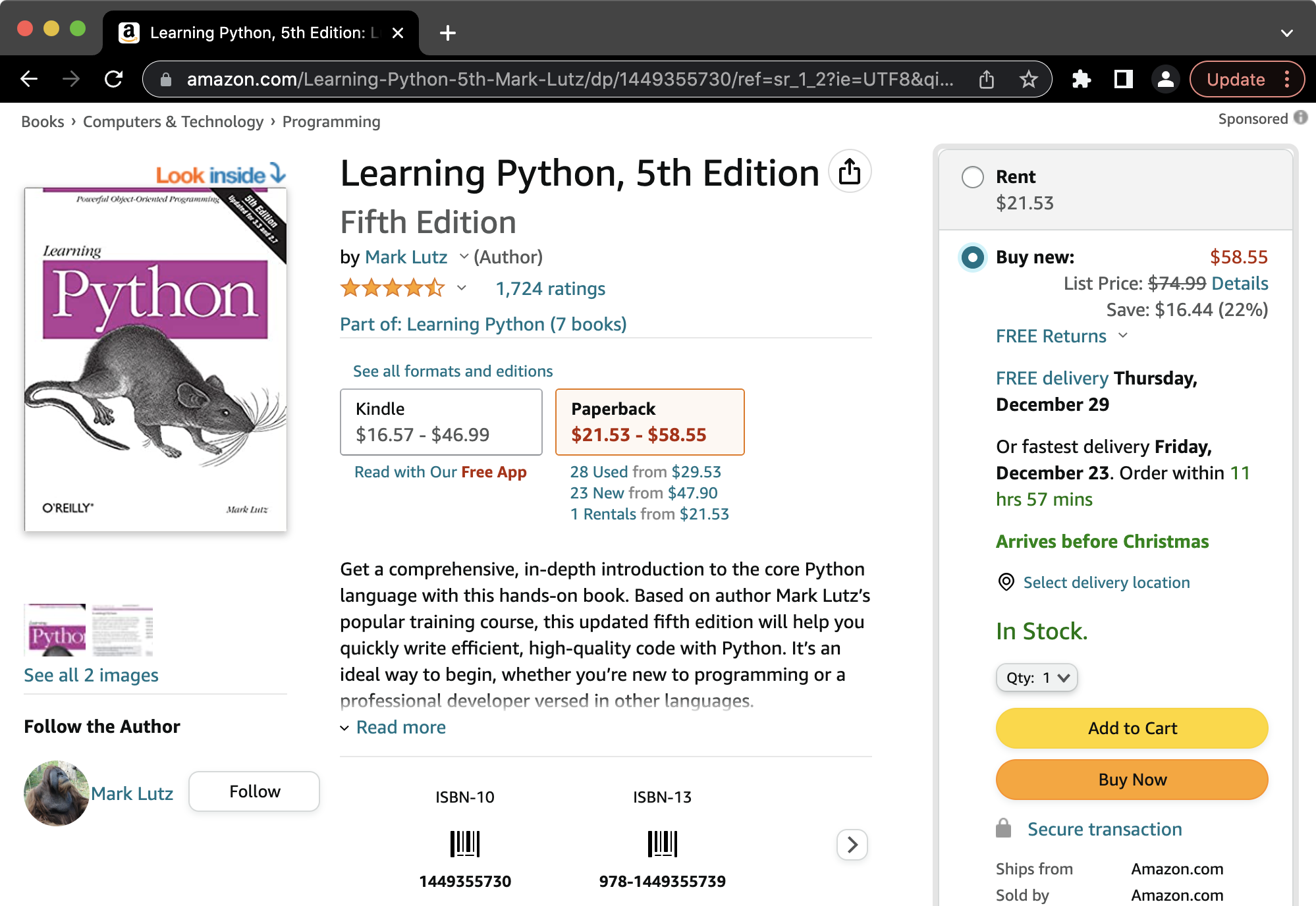Choose the Paperback format
The height and width of the screenshot is (906, 1316).
click(650, 422)
